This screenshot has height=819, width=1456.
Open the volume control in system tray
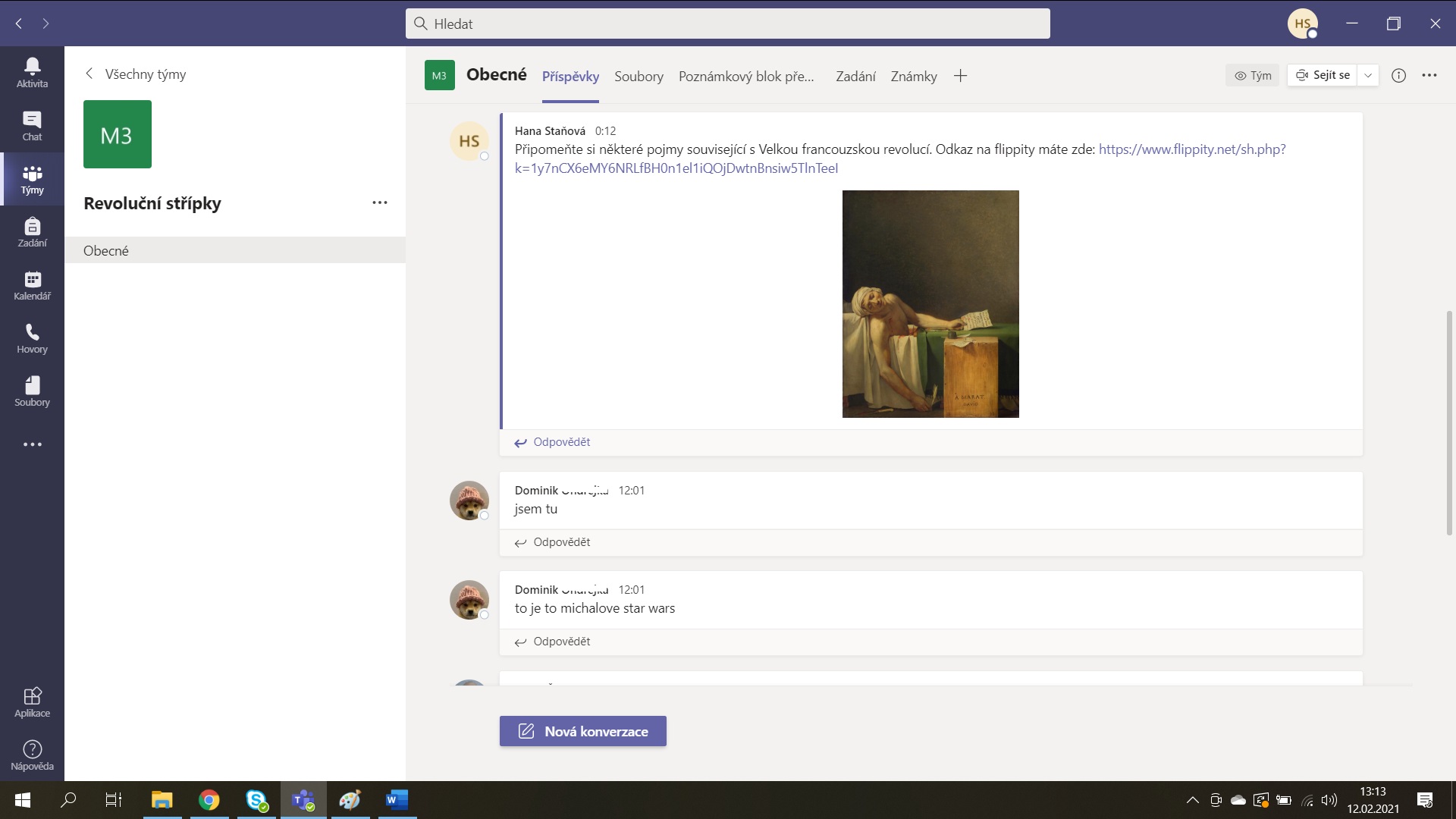[1329, 800]
